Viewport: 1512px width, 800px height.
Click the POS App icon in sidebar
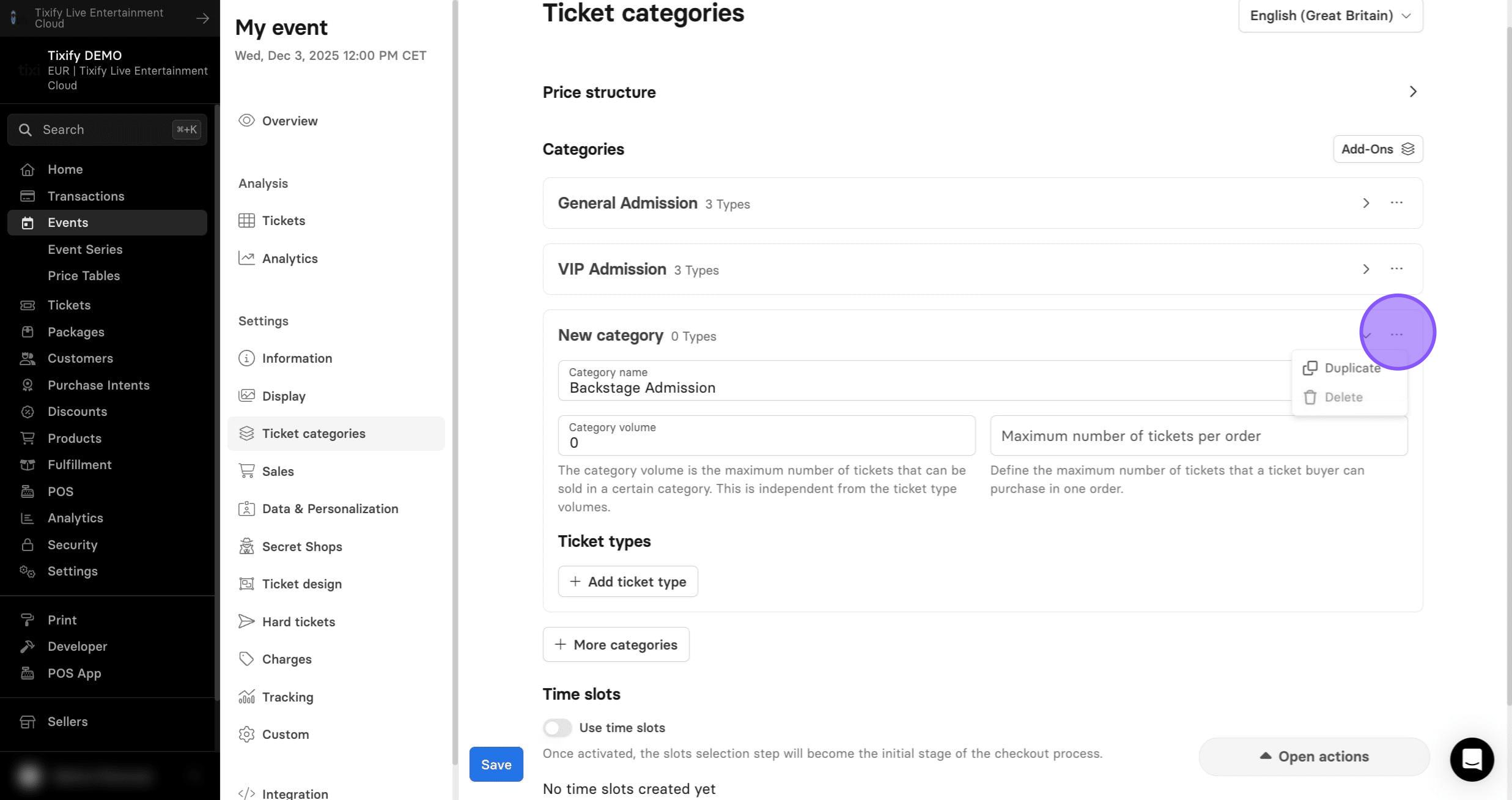coord(28,673)
